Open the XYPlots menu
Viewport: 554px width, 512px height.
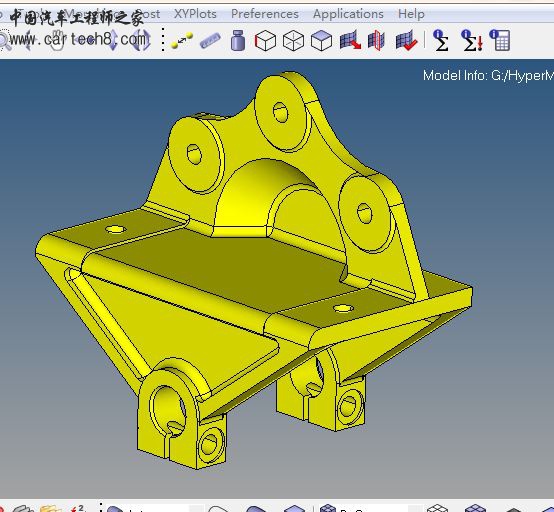(x=195, y=14)
